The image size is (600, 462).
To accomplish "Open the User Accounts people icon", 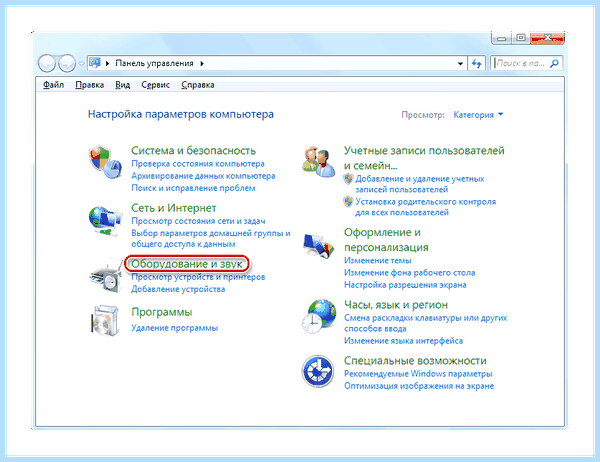I will click(x=318, y=162).
